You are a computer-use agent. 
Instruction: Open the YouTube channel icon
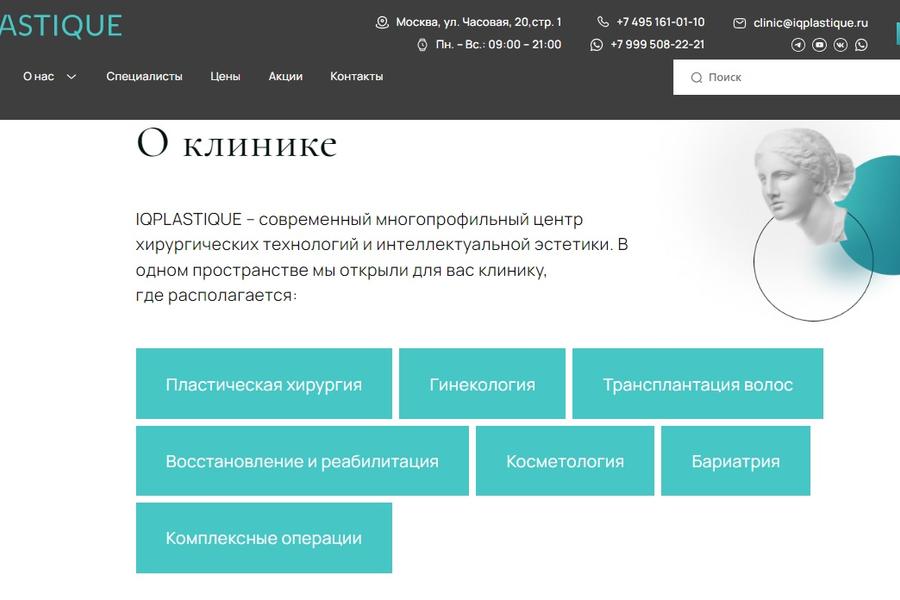pos(819,45)
